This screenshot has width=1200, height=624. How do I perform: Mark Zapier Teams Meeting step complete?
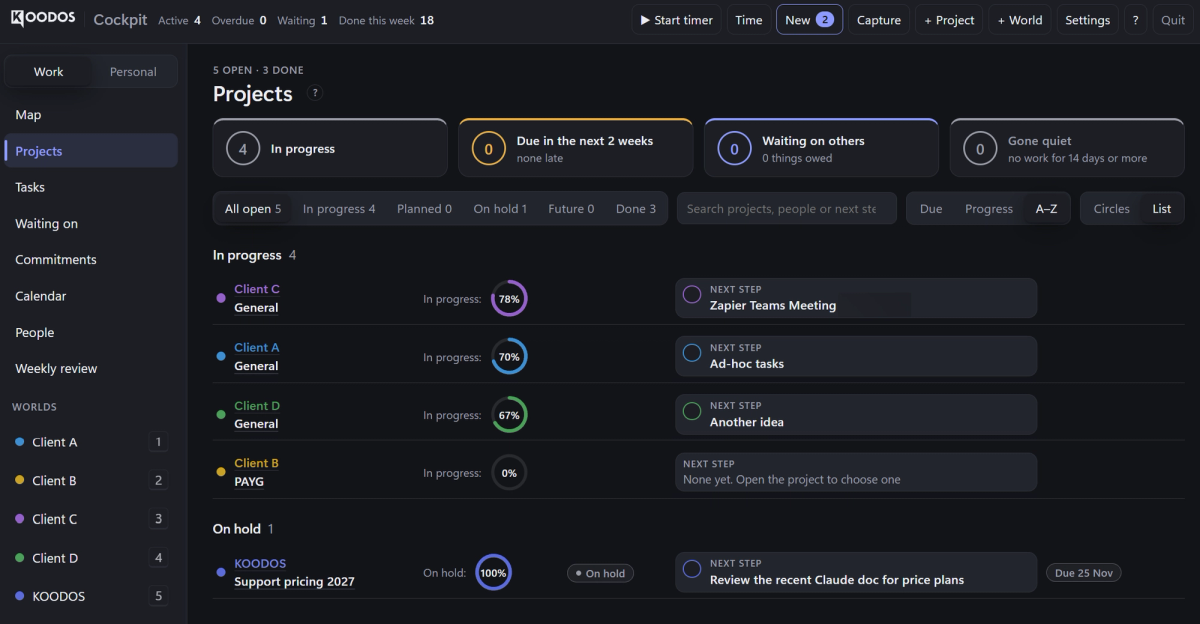692,295
